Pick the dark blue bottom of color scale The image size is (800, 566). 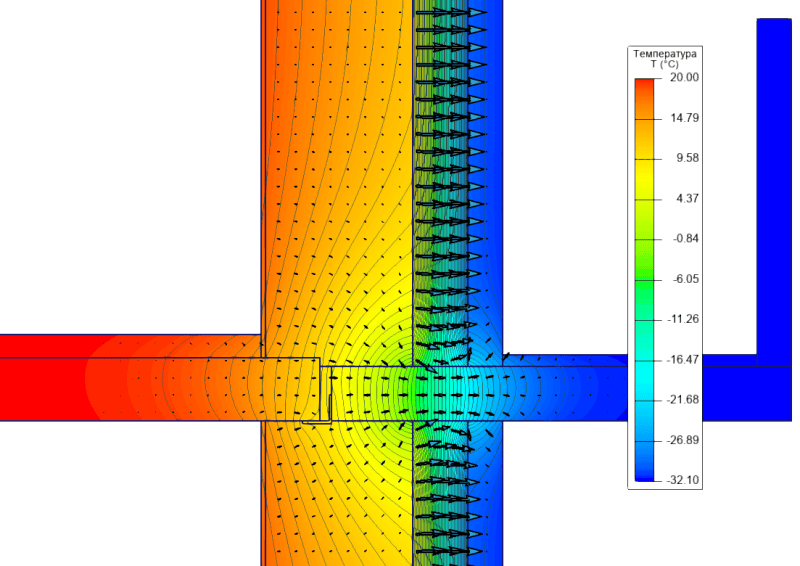(643, 470)
